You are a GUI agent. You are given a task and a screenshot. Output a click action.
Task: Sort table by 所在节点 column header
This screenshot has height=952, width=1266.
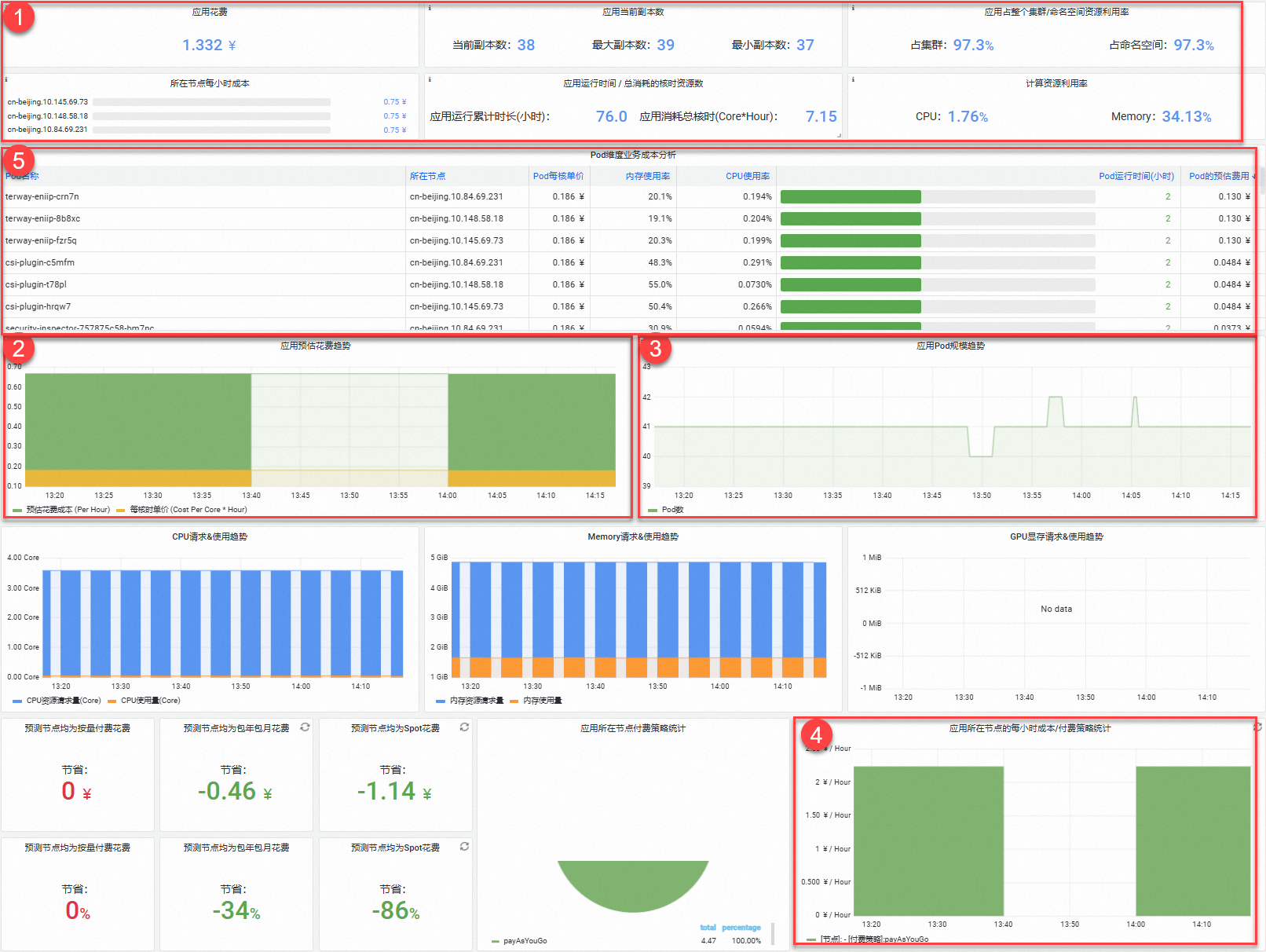(x=427, y=176)
